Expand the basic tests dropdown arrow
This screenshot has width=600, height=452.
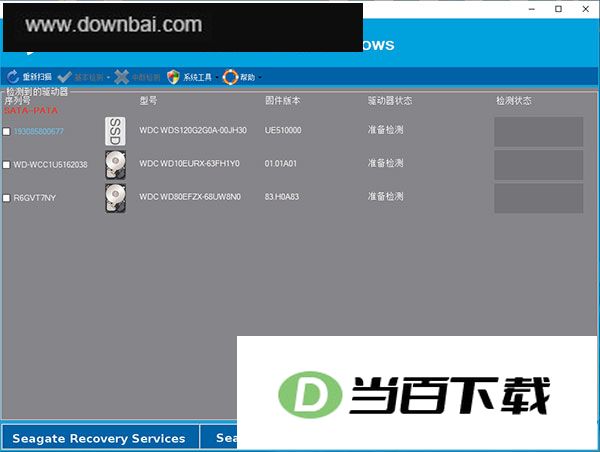pyautogui.click(x=108, y=78)
